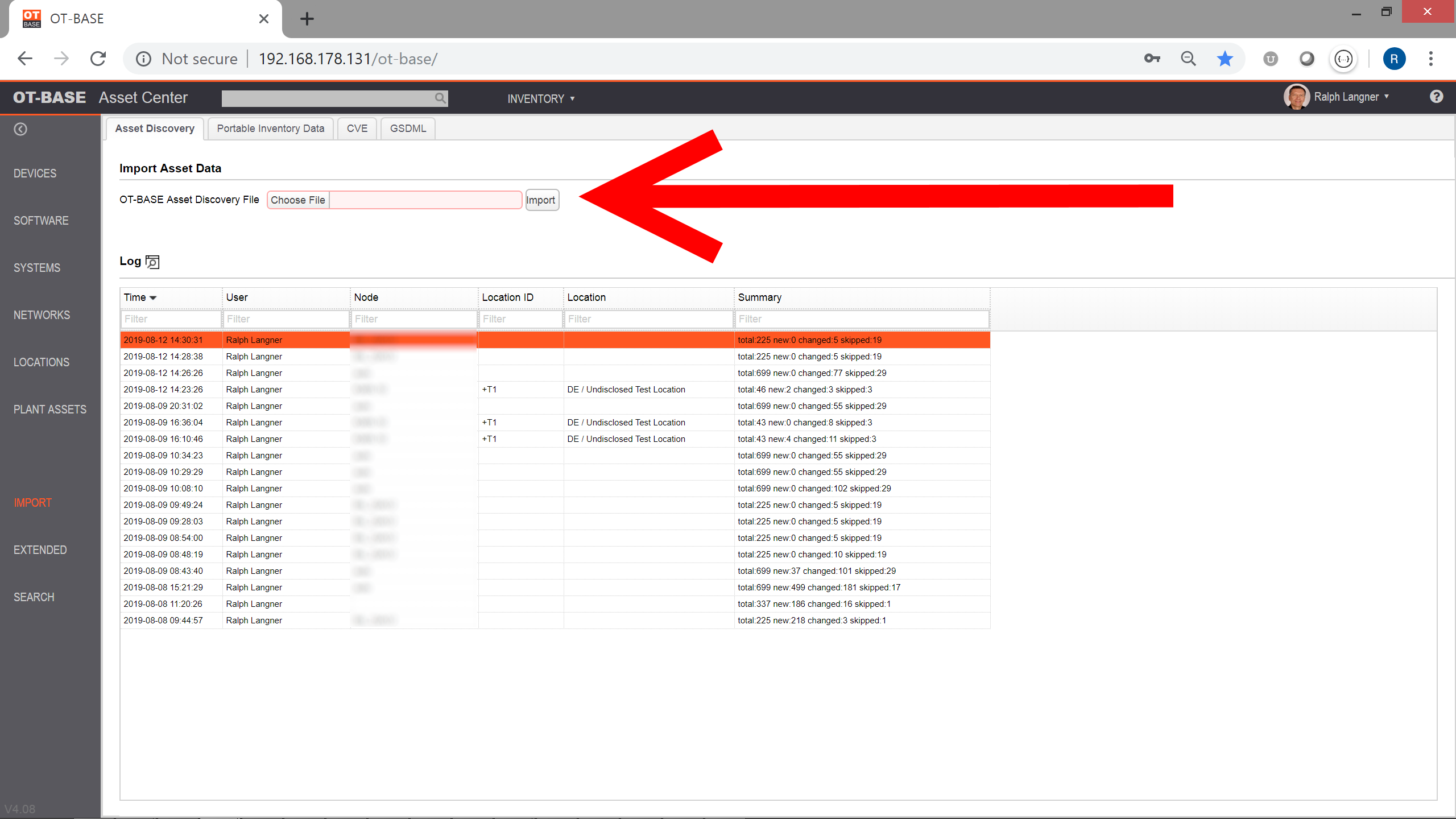Open the GSDML tab
The width and height of the screenshot is (1456, 819).
click(408, 129)
